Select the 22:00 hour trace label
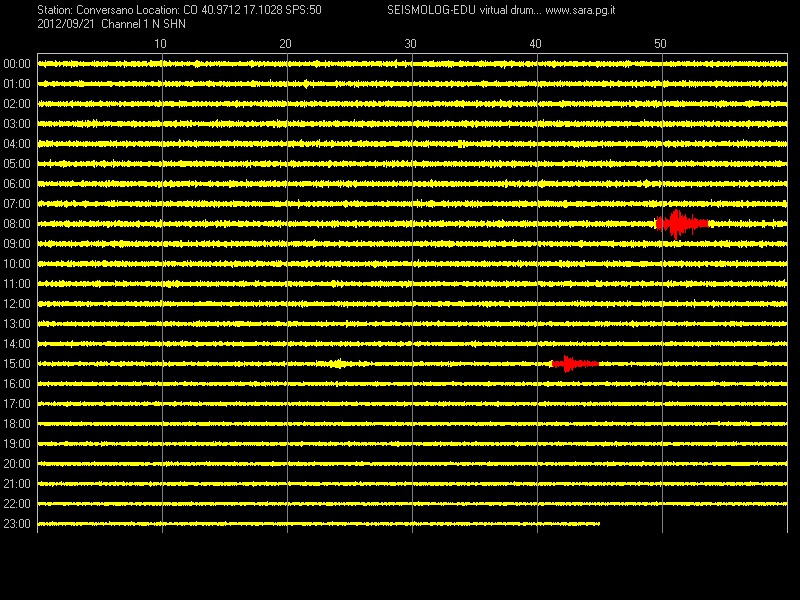The image size is (800, 600). click(x=17, y=504)
